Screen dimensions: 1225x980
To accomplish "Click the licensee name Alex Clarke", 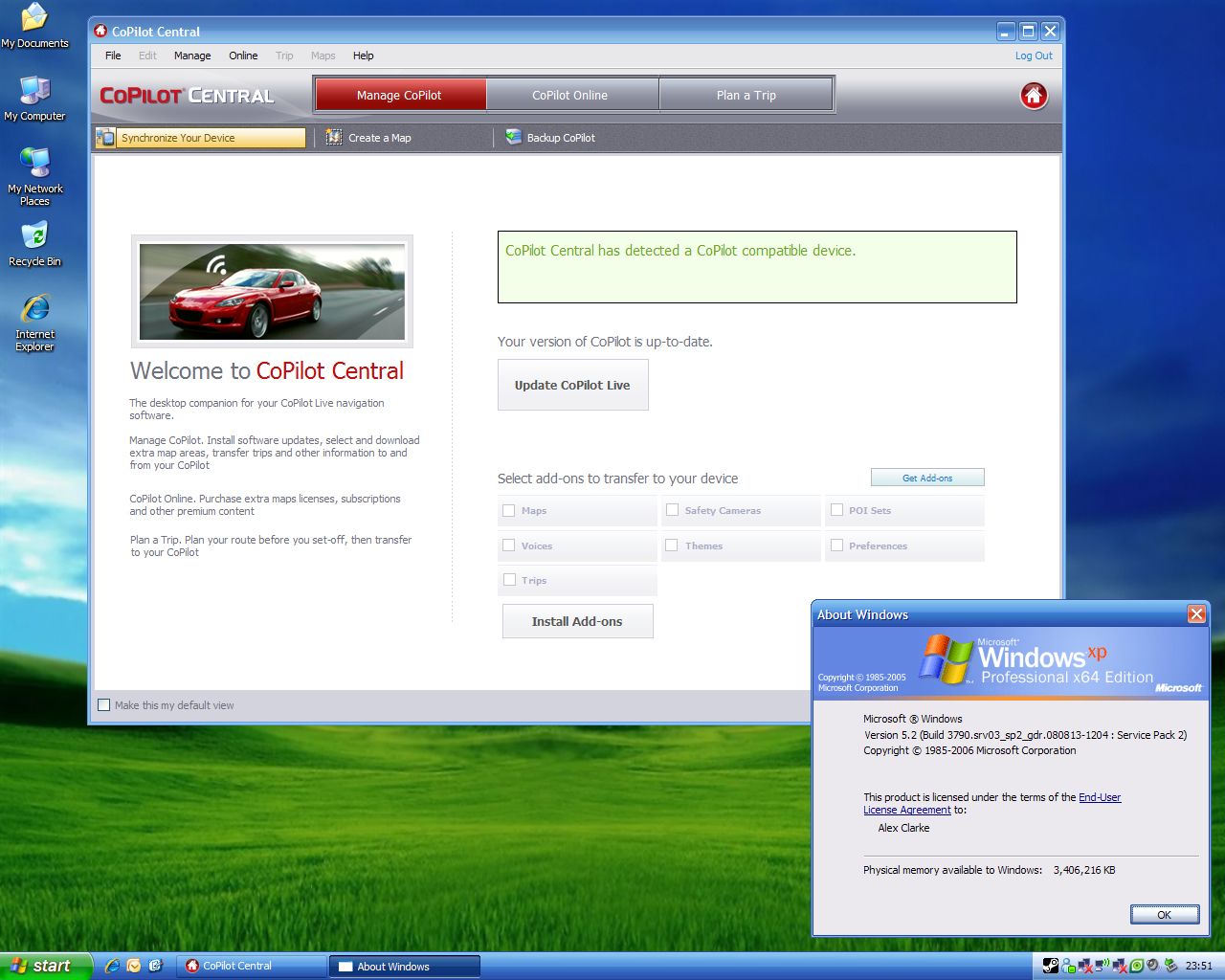I will click(x=903, y=828).
